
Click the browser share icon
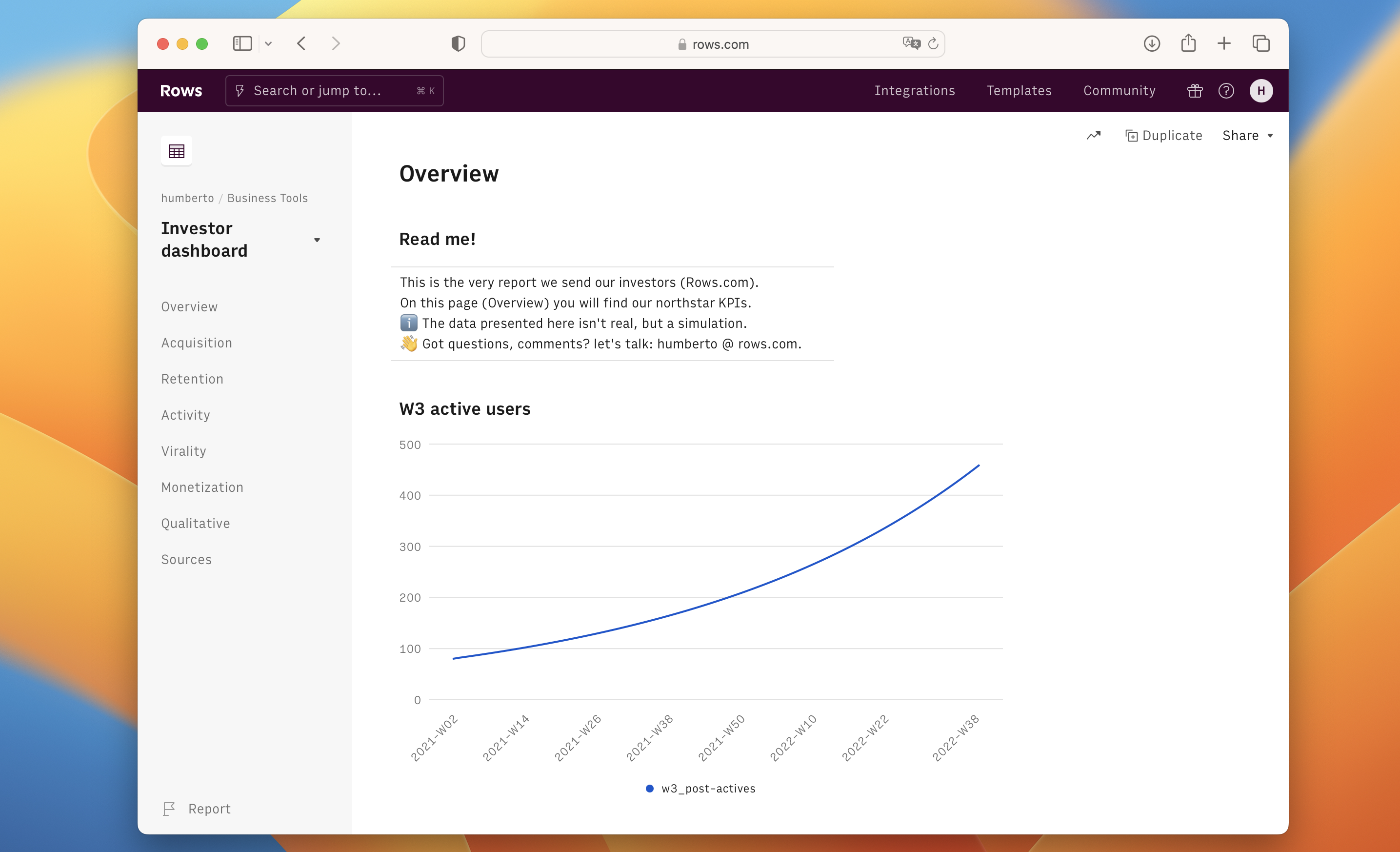1188,44
